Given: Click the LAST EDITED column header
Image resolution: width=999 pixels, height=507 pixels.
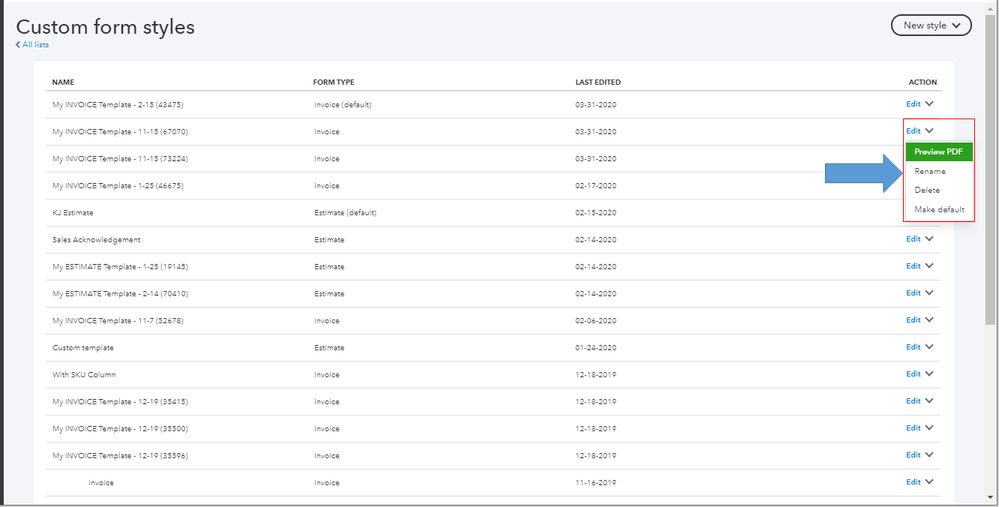Looking at the screenshot, I should click(598, 82).
